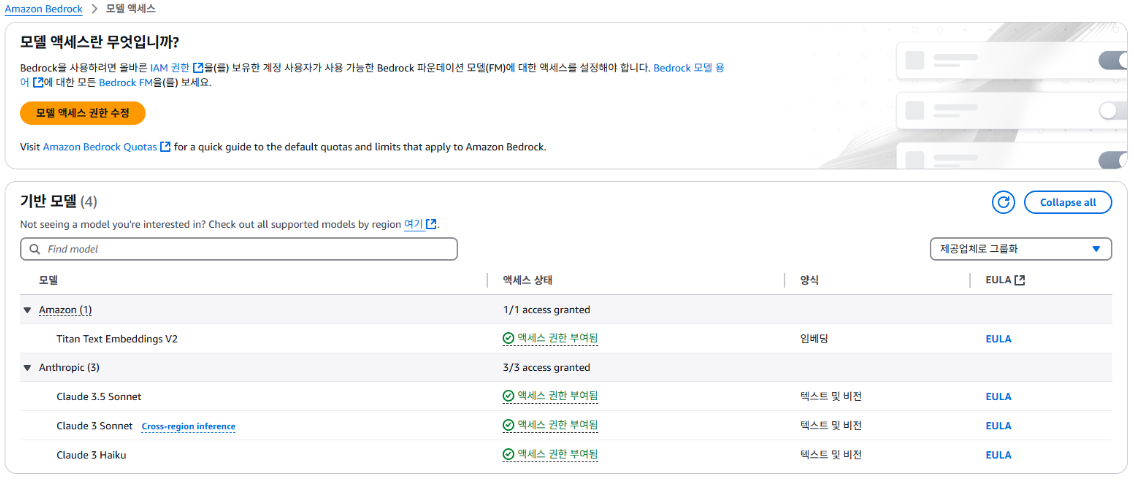Open the 제공업체로 그룹화 dropdown
Image resolution: width=1134 pixels, height=481 pixels.
1020,249
